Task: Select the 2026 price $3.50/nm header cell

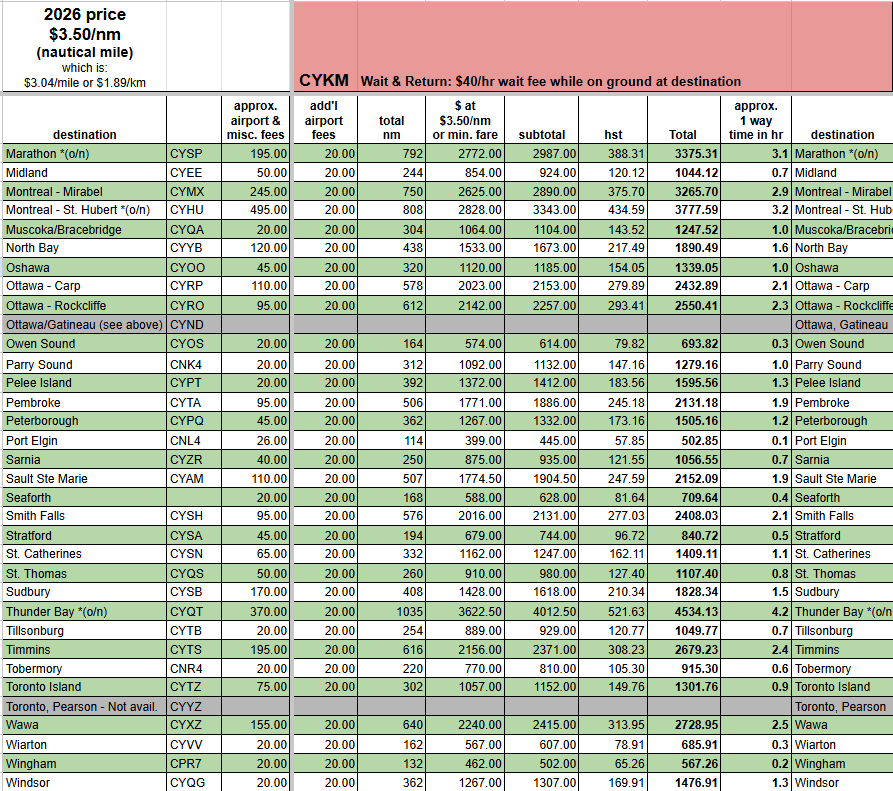Action: [x=84, y=46]
